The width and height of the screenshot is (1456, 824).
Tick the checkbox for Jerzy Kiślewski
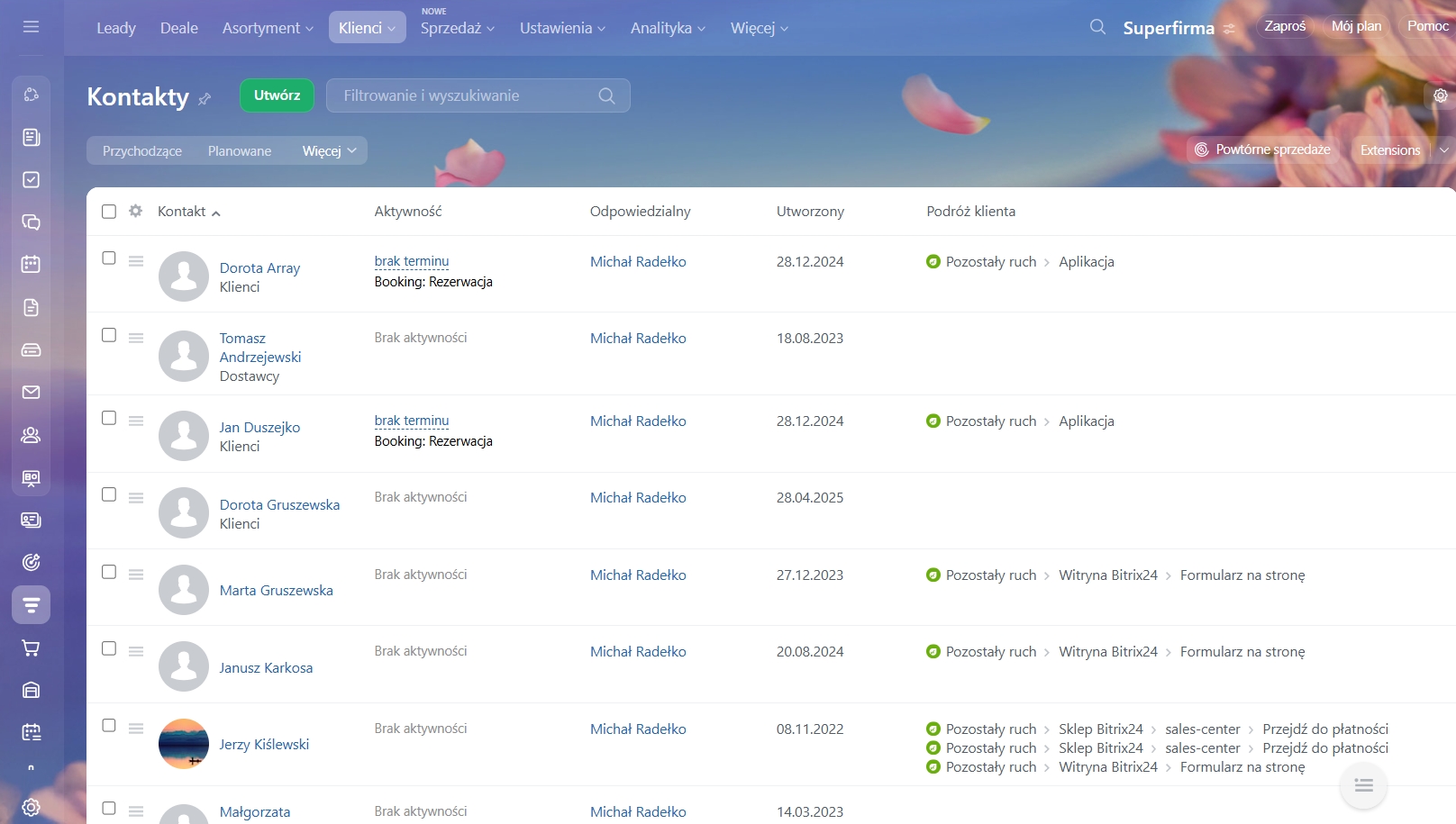pos(109,725)
